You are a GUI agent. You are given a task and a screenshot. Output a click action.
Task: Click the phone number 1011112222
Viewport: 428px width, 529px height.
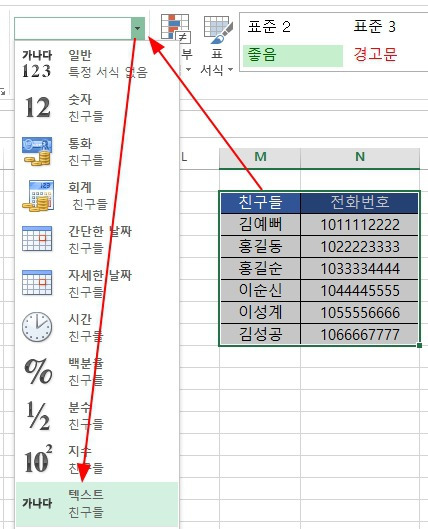360,225
